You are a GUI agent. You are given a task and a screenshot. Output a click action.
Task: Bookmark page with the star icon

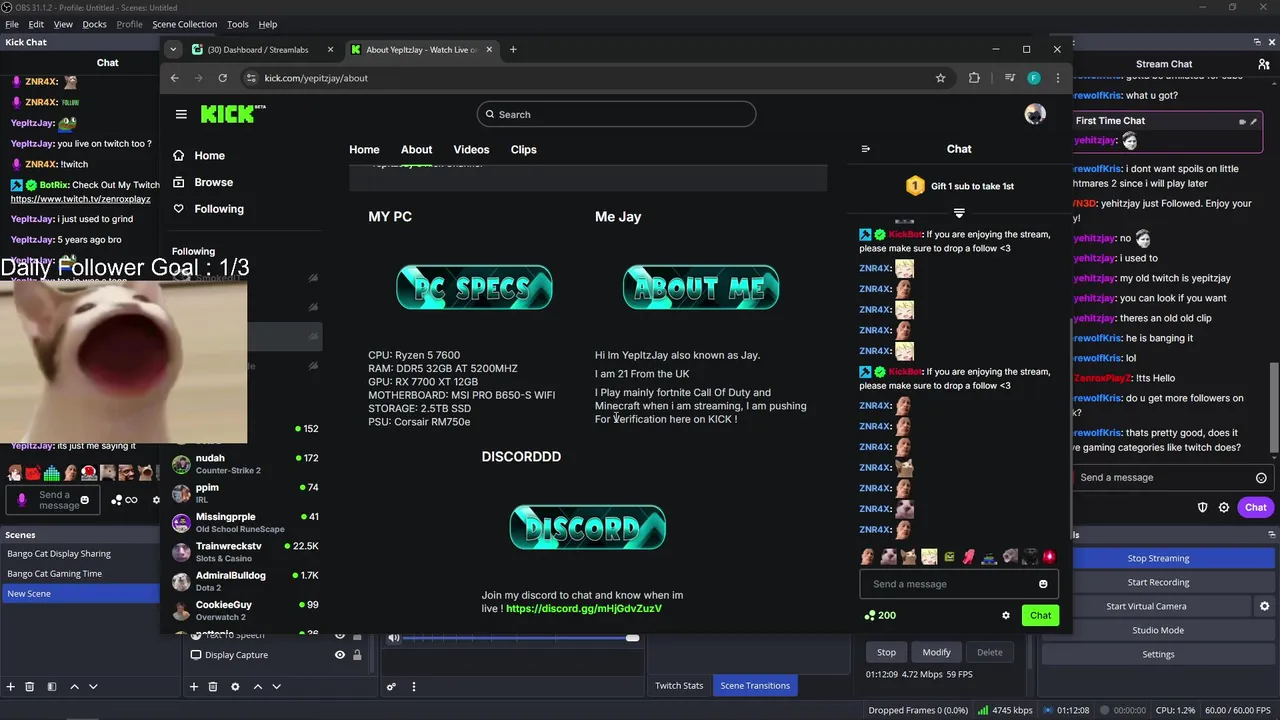tap(940, 78)
